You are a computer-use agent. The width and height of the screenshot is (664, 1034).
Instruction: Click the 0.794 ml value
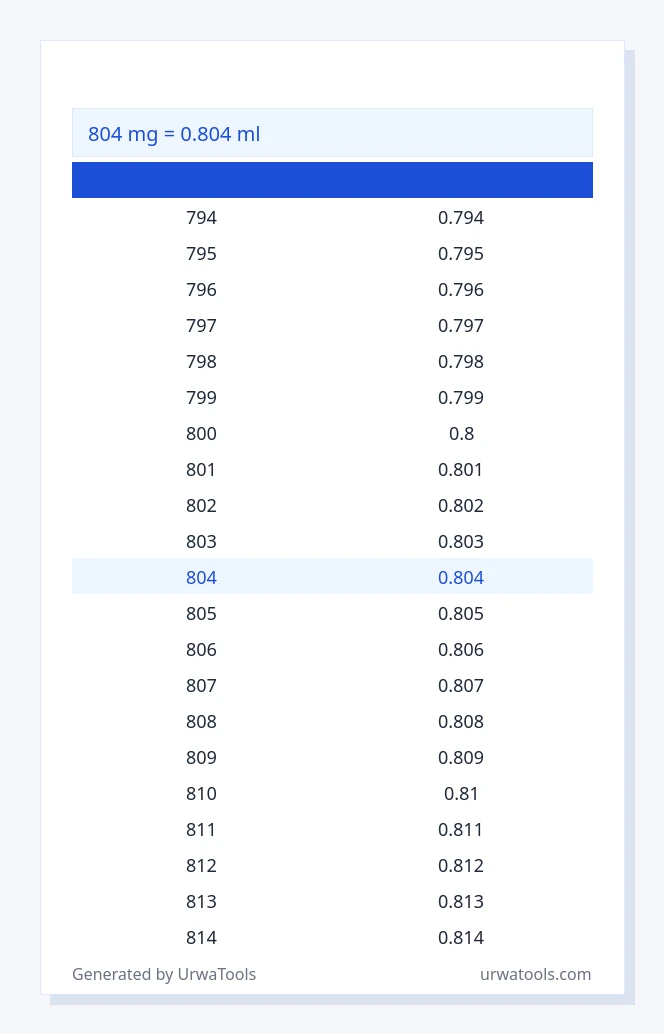(461, 218)
